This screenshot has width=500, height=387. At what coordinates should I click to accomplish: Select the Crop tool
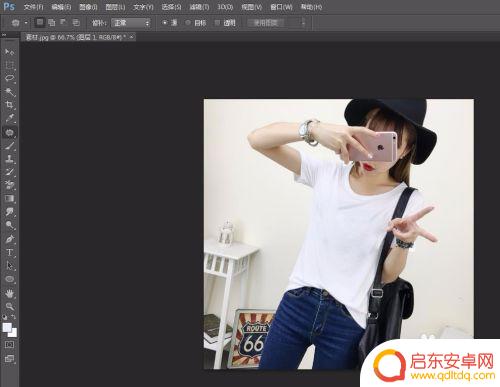[x=9, y=105]
